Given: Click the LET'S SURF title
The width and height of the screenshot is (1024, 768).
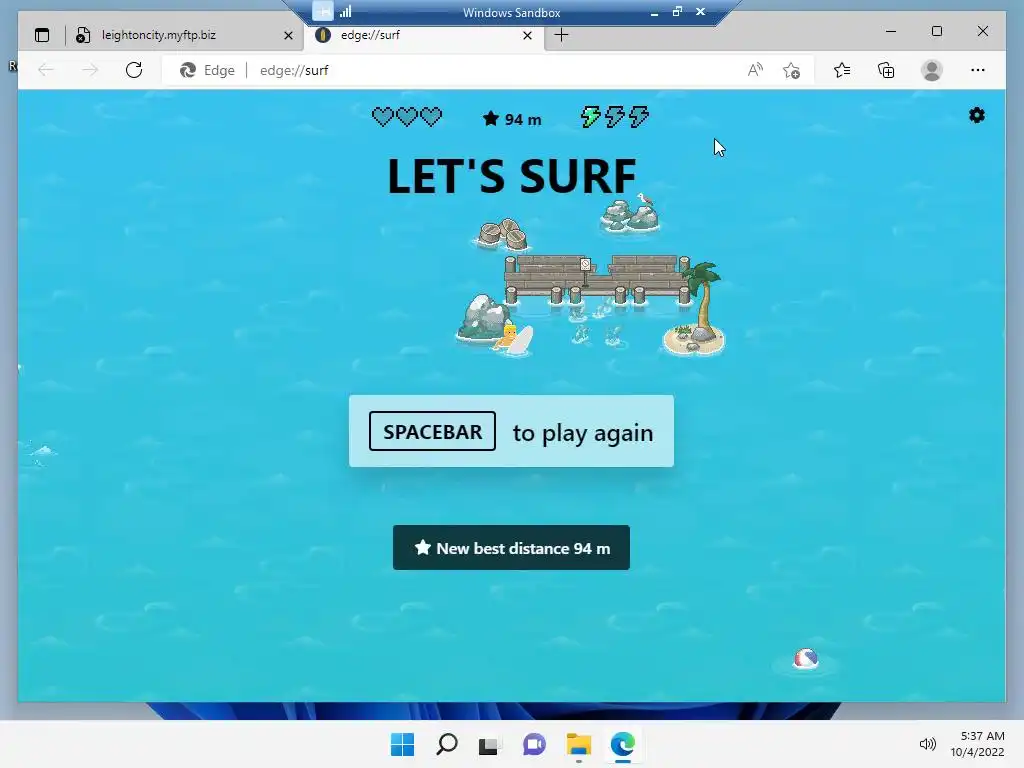Looking at the screenshot, I should point(511,176).
